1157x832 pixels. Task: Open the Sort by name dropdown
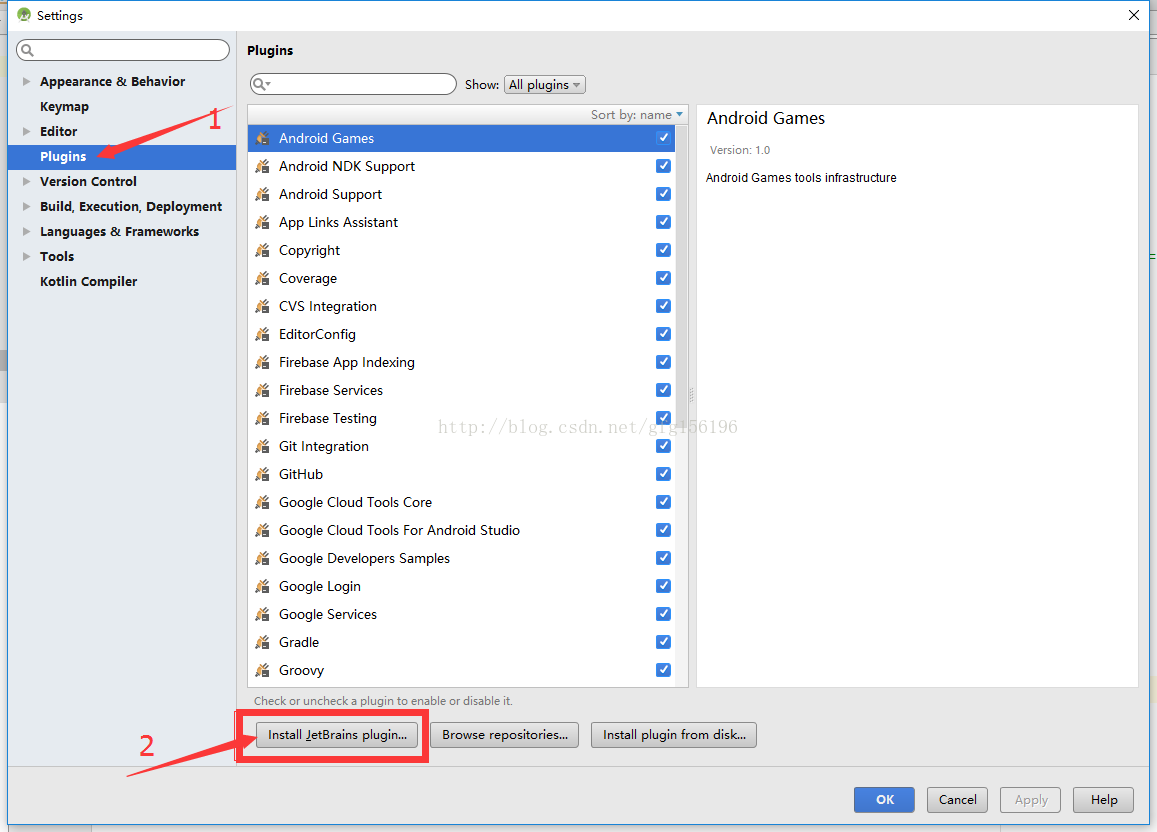[x=637, y=115]
